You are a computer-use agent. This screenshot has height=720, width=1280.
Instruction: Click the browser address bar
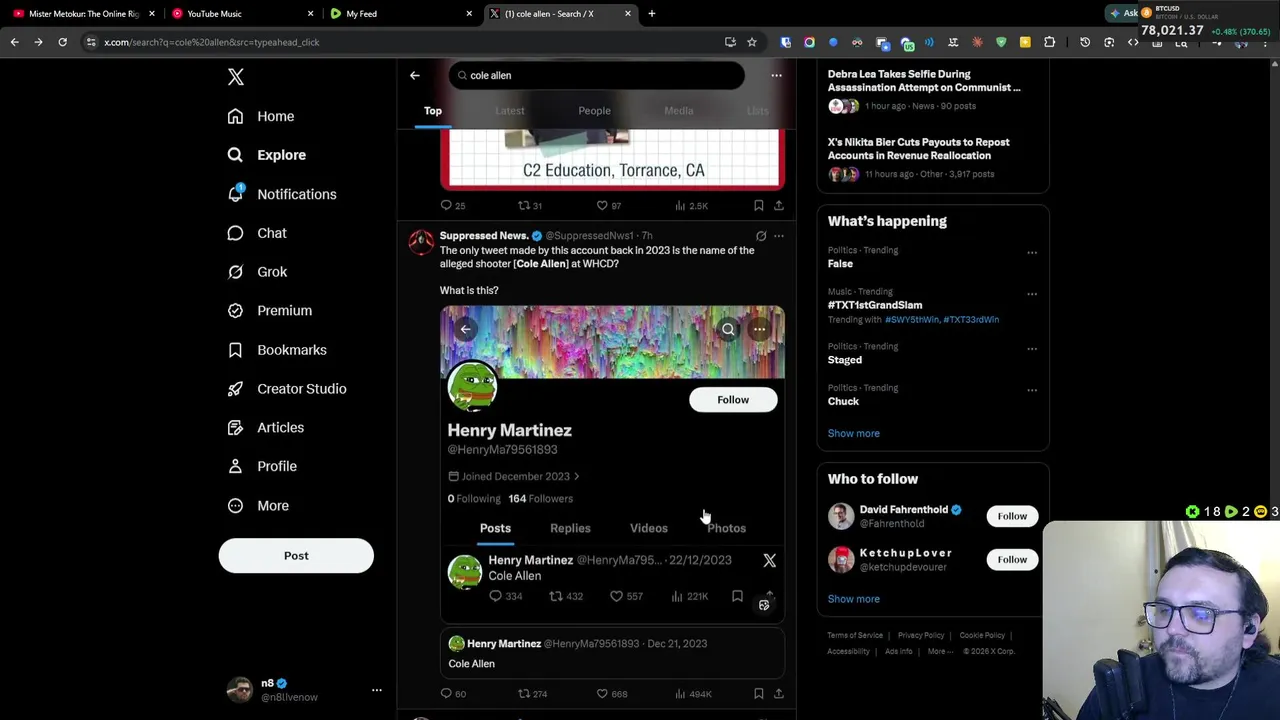(400, 42)
